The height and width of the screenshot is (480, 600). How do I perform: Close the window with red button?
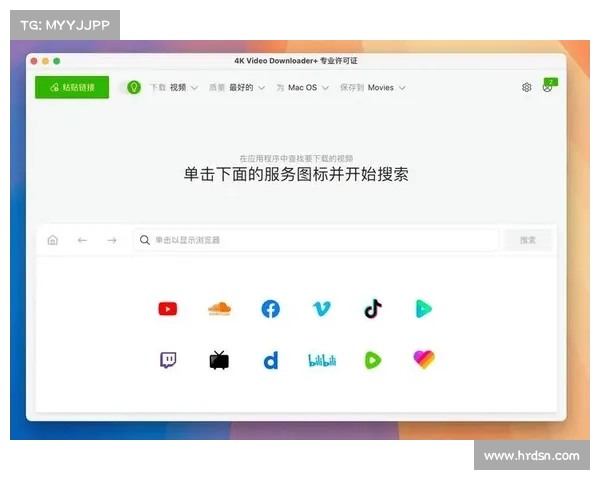pos(34,61)
